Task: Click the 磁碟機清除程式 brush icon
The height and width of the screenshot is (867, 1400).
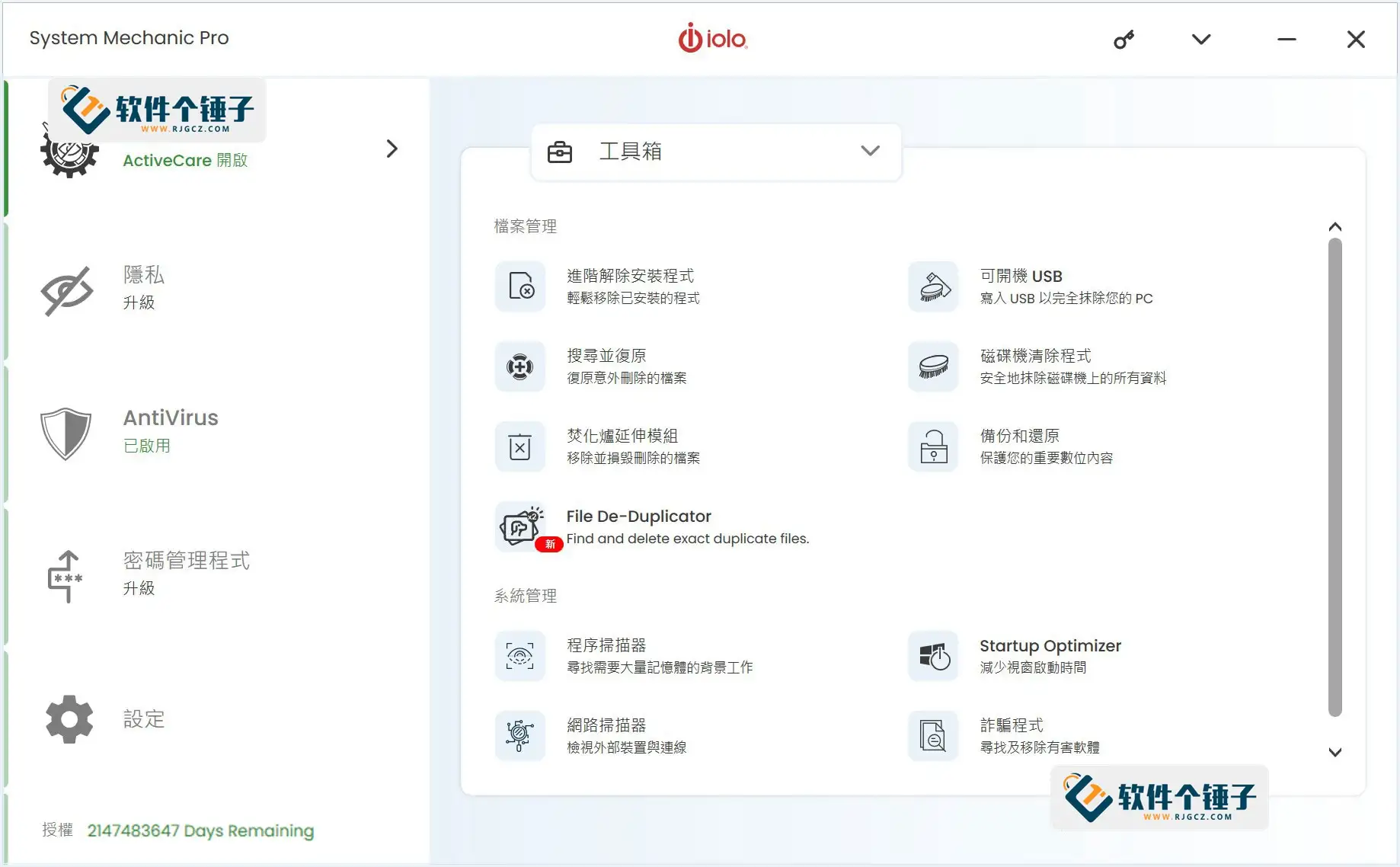Action: (x=932, y=366)
